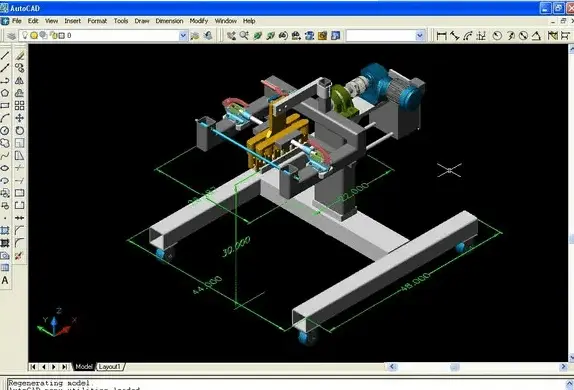Select the Line draw tool
The width and height of the screenshot is (574, 390).
[x=5, y=56]
